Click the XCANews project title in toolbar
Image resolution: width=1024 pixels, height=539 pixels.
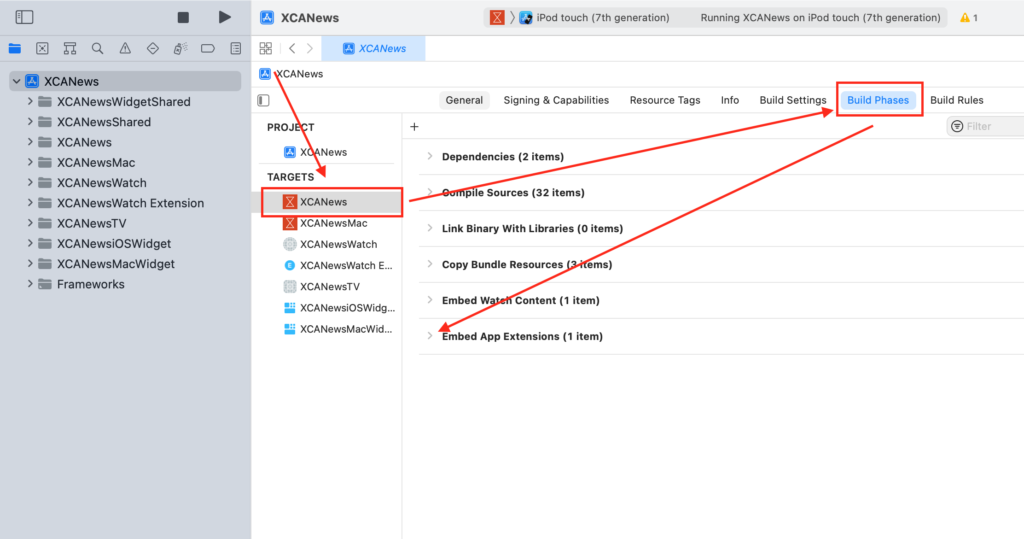click(x=310, y=18)
